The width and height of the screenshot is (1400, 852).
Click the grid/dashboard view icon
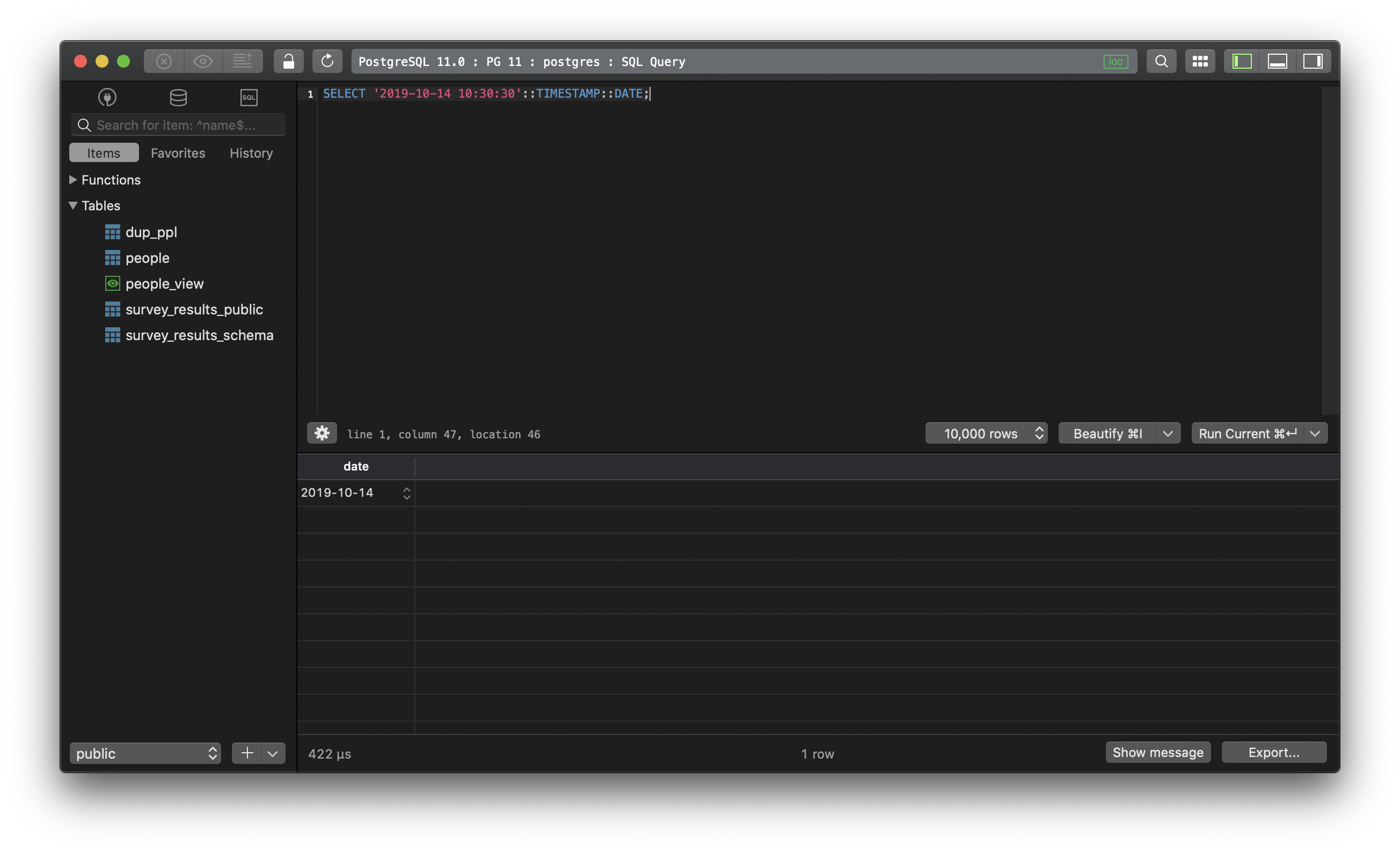[1198, 60]
